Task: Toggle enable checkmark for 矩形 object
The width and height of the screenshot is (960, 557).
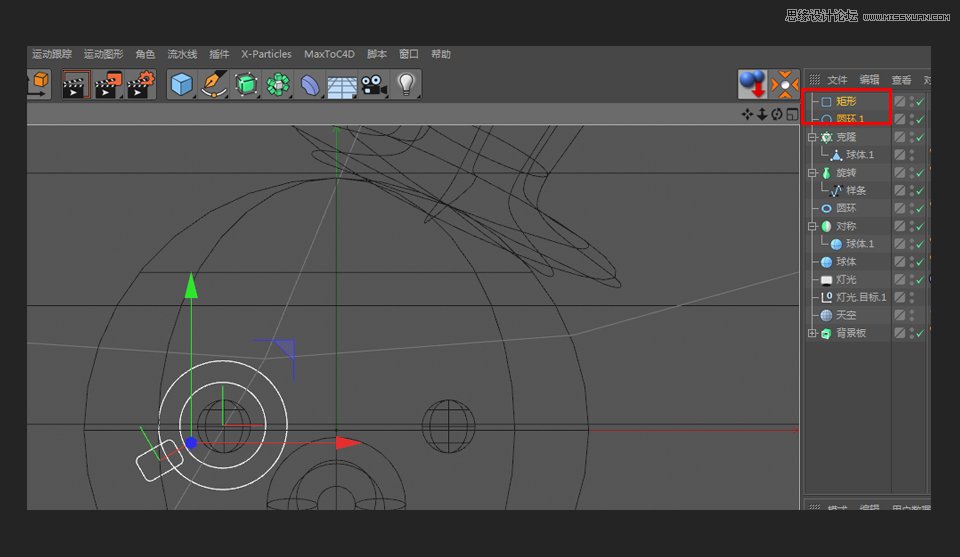Action: coord(920,102)
